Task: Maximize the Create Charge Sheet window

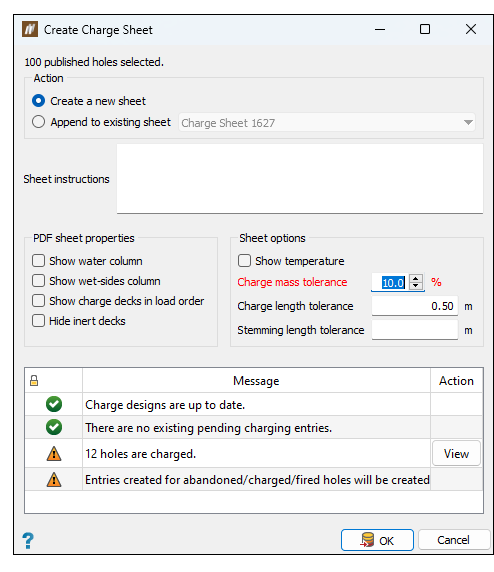Action: coord(425,29)
